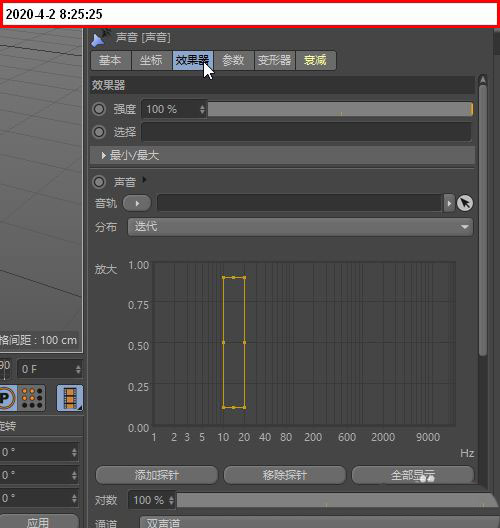Click the 对数 spinner arrows
This screenshot has height=528, width=500.
(x=171, y=500)
